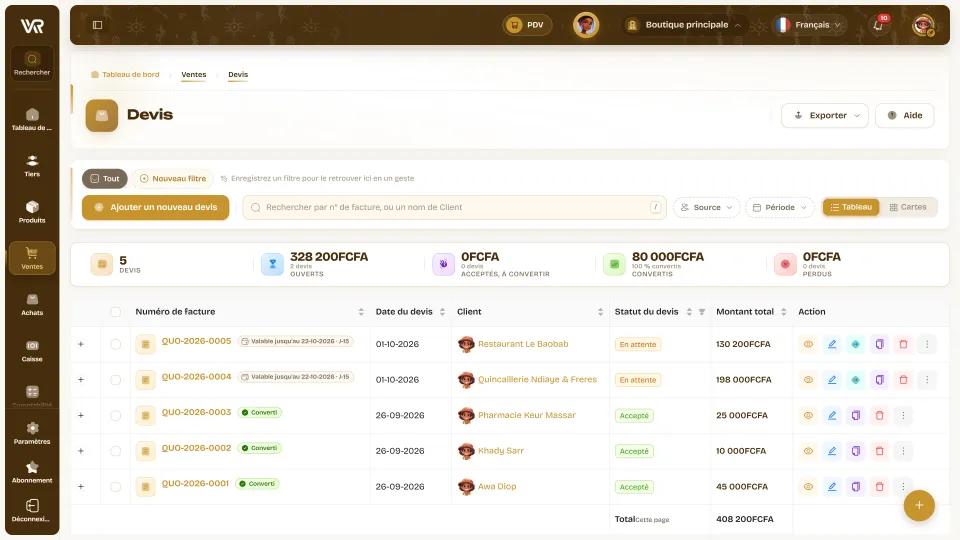Focus the invoice or client search field
Screen dimensions: 960x540
coord(454,208)
